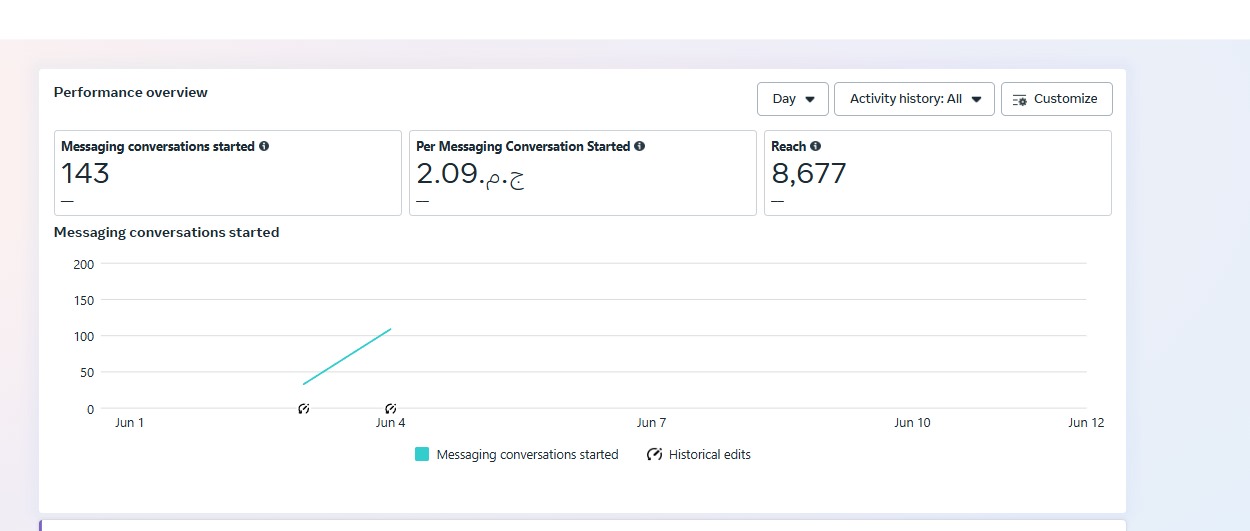1250x531 pixels.
Task: Click info icon beside Messaging conversations started metric
Action: click(264, 146)
